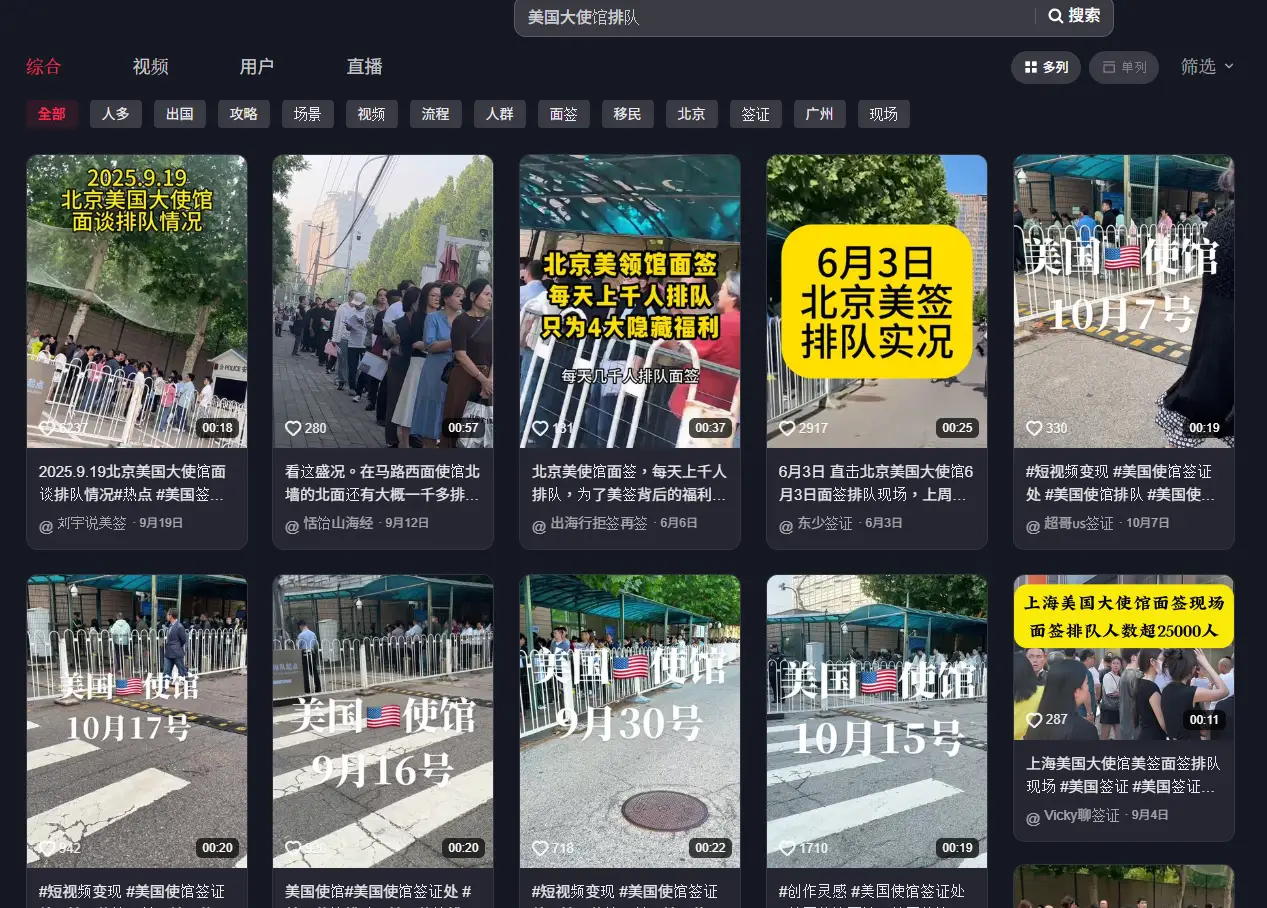
Task: Open author 刘宇说美签 profile link
Action: [x=91, y=523]
